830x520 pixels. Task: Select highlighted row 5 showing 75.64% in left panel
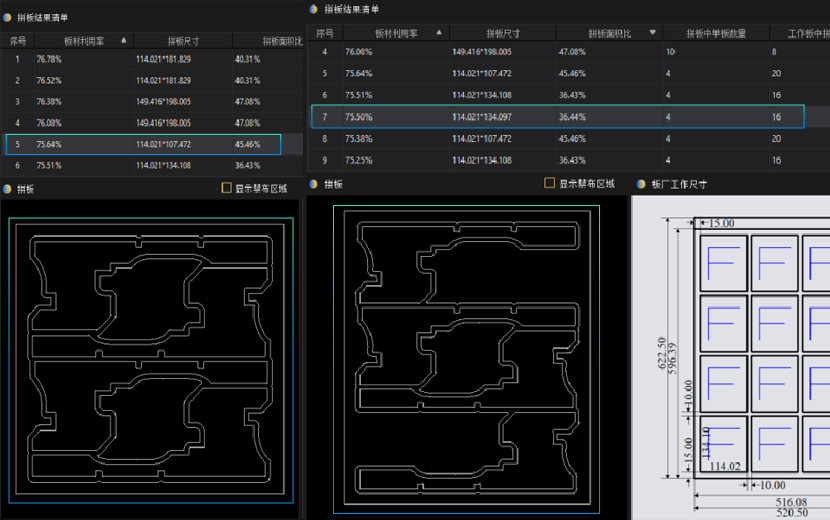pyautogui.click(x=143, y=144)
